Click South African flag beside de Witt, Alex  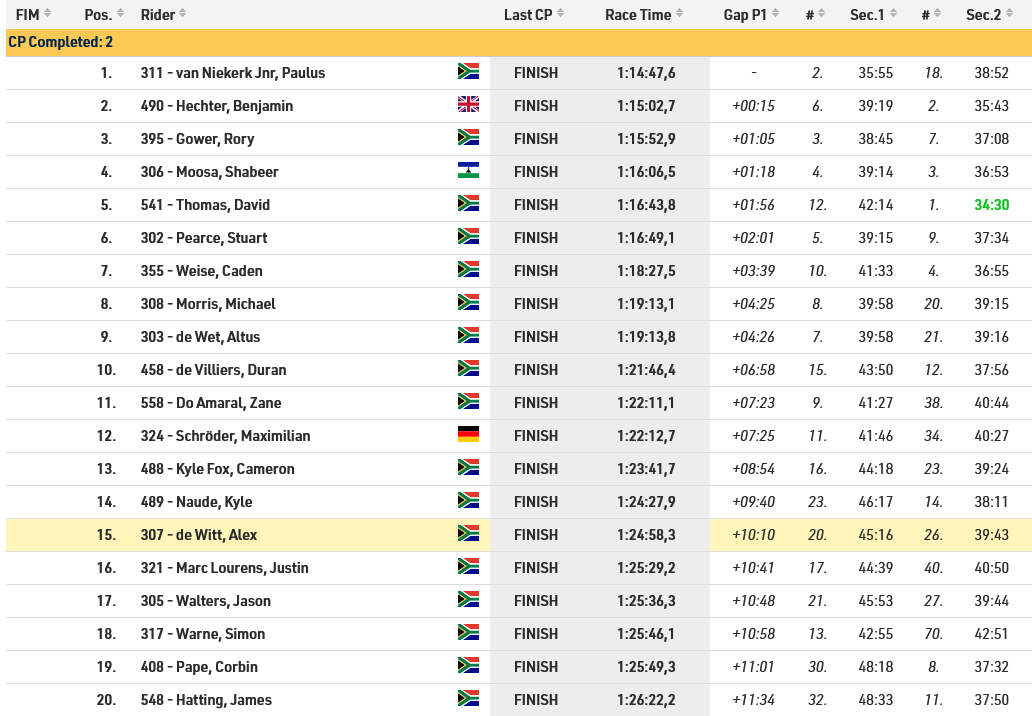pyautogui.click(x=468, y=533)
